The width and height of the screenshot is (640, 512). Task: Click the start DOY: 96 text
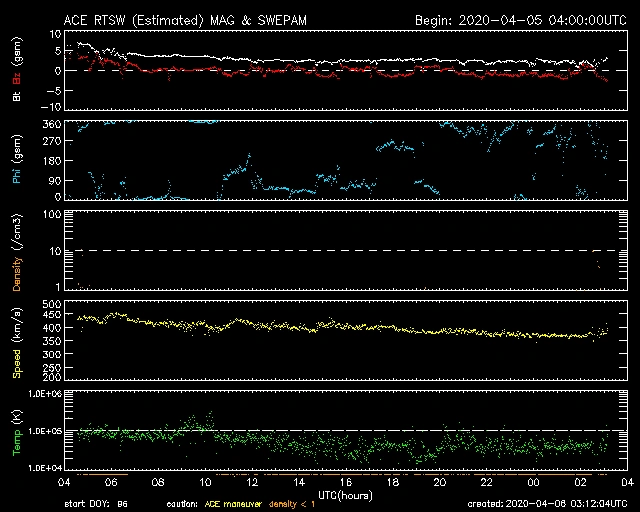[x=96, y=504]
